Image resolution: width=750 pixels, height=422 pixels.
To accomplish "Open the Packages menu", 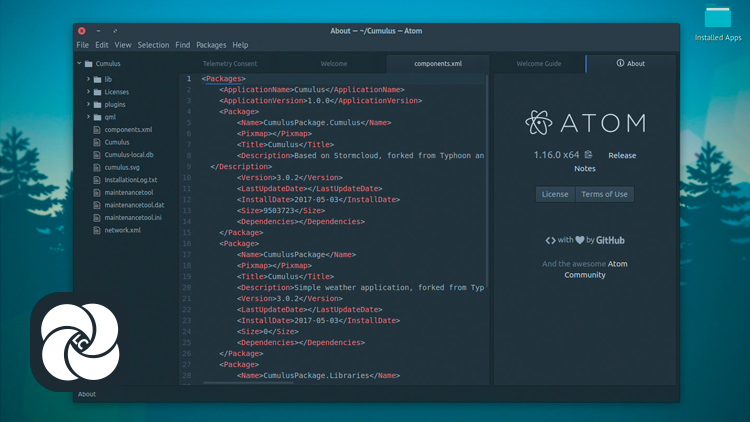I will (211, 45).
